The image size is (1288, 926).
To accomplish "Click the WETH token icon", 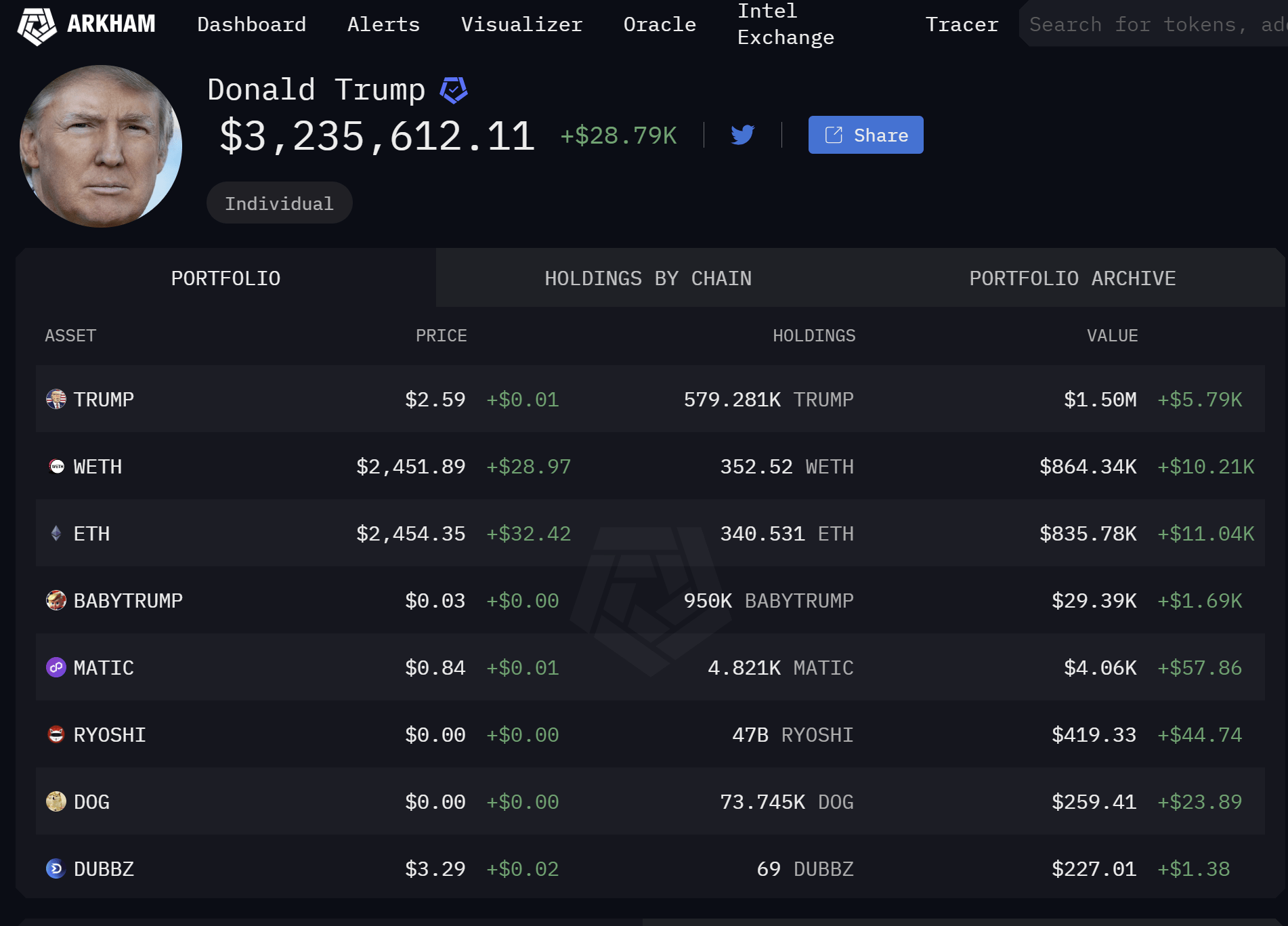I will (x=56, y=466).
